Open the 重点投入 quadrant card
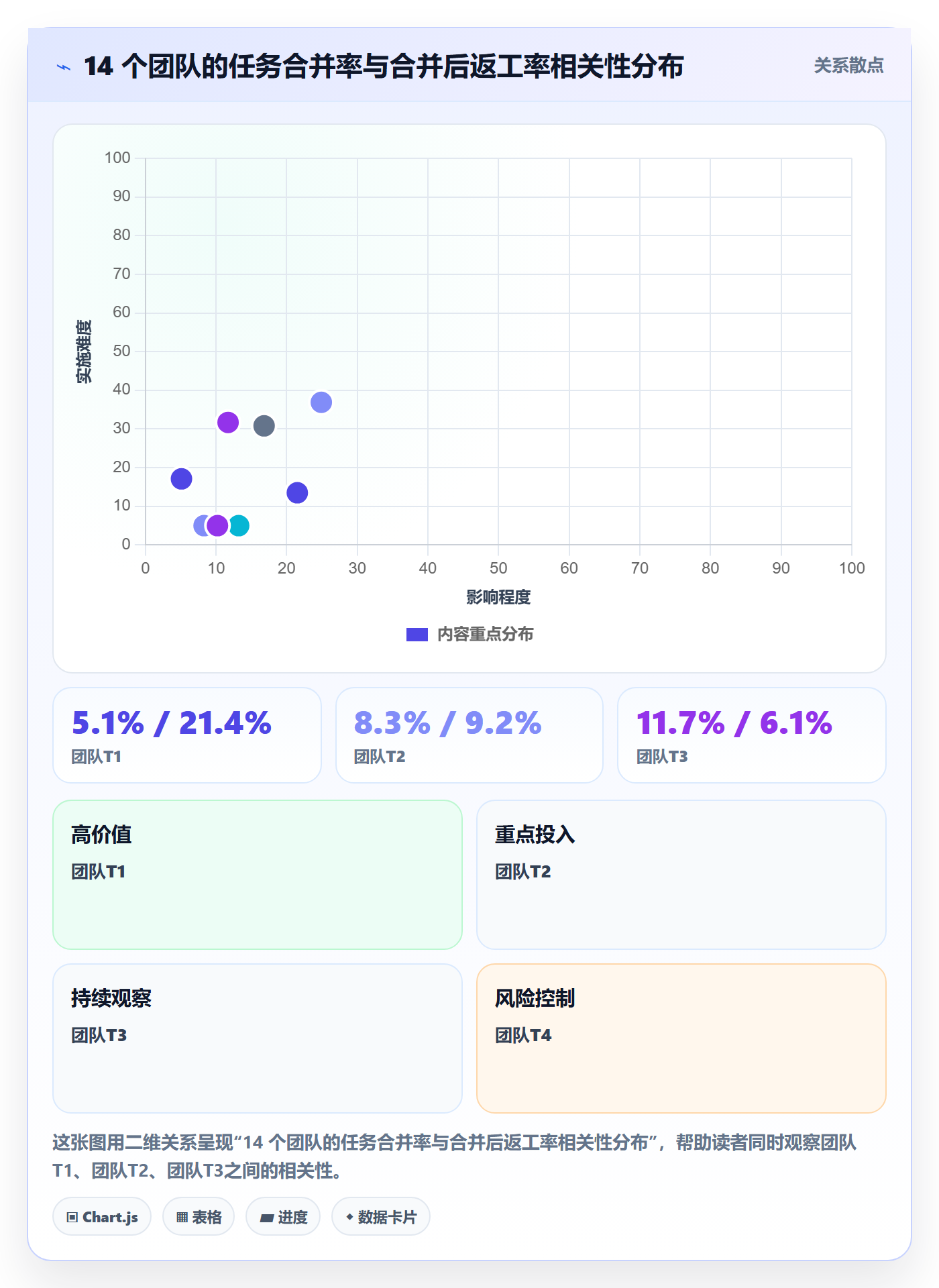Screen dimensions: 939x1288 pos(681,875)
